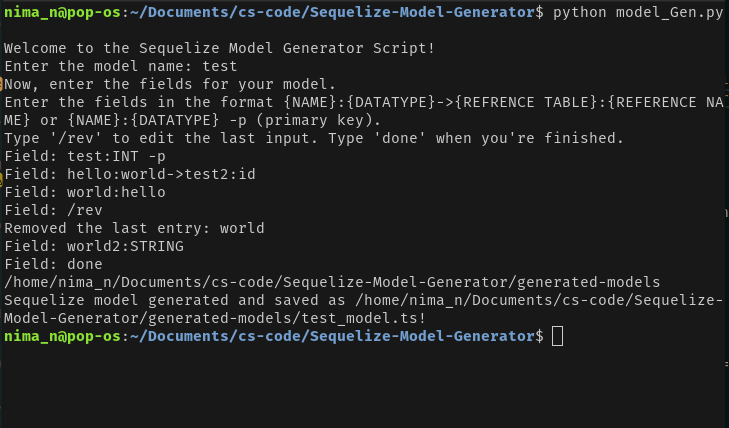Click the 'world2:STRING' field entry
The image size is (729, 428).
(126, 246)
